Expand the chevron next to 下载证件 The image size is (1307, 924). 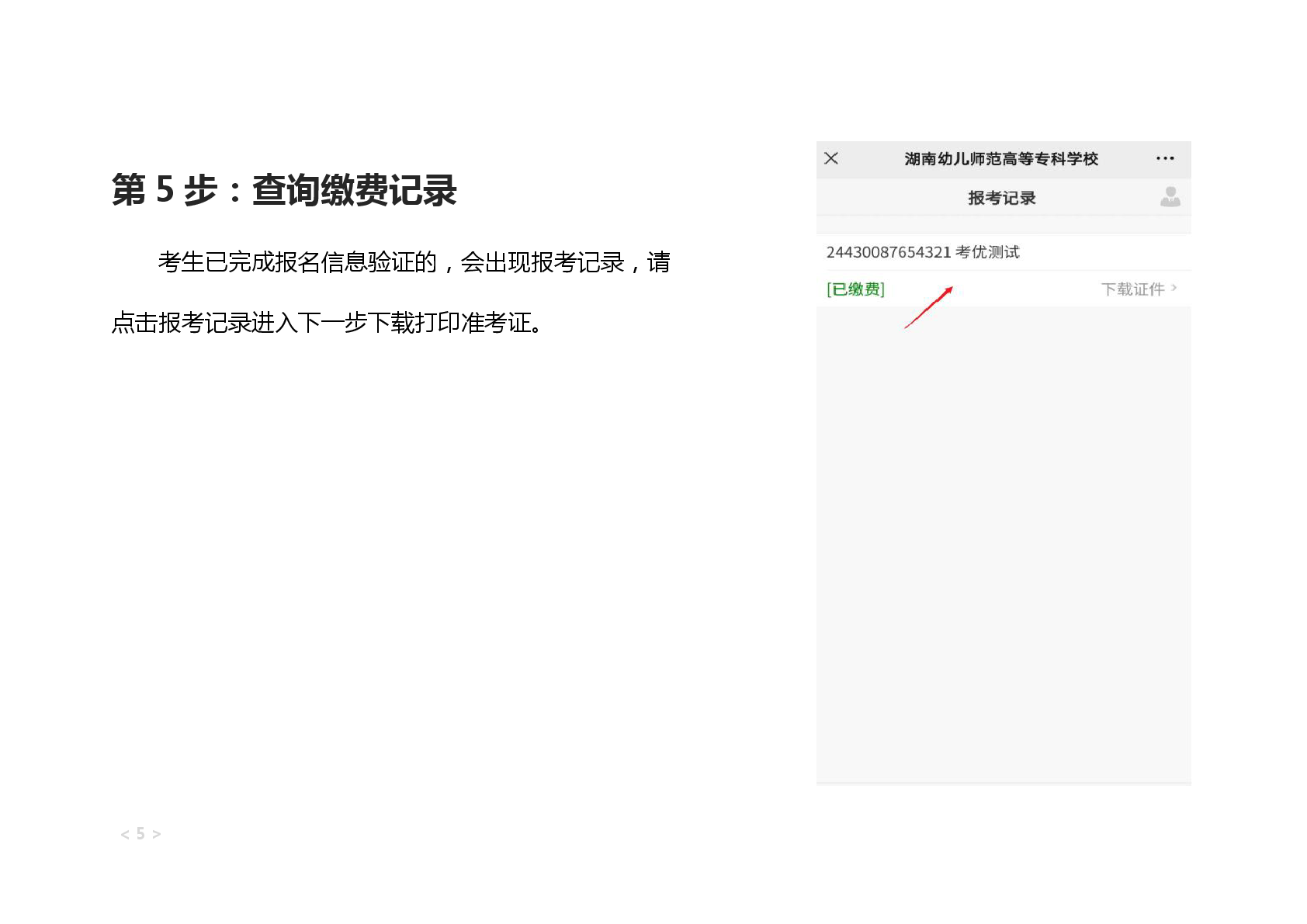(1174, 288)
